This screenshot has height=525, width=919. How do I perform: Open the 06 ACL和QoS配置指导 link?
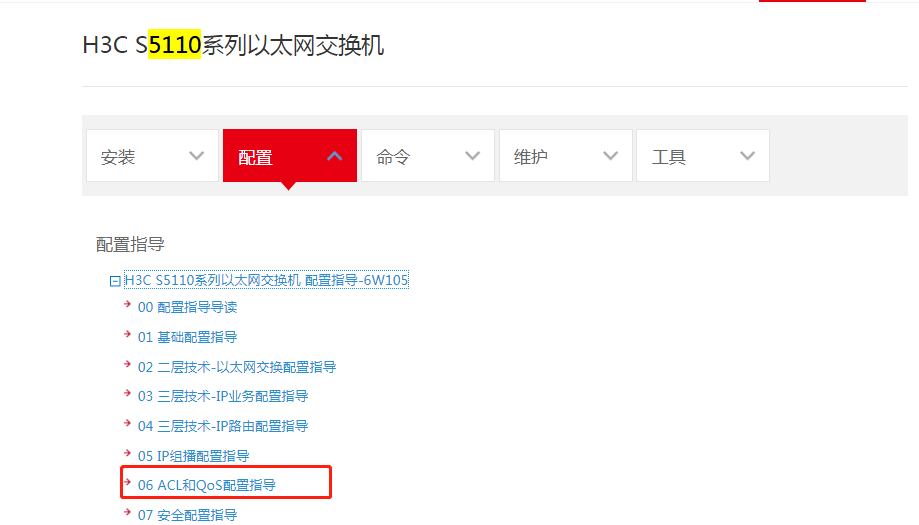[207, 485]
